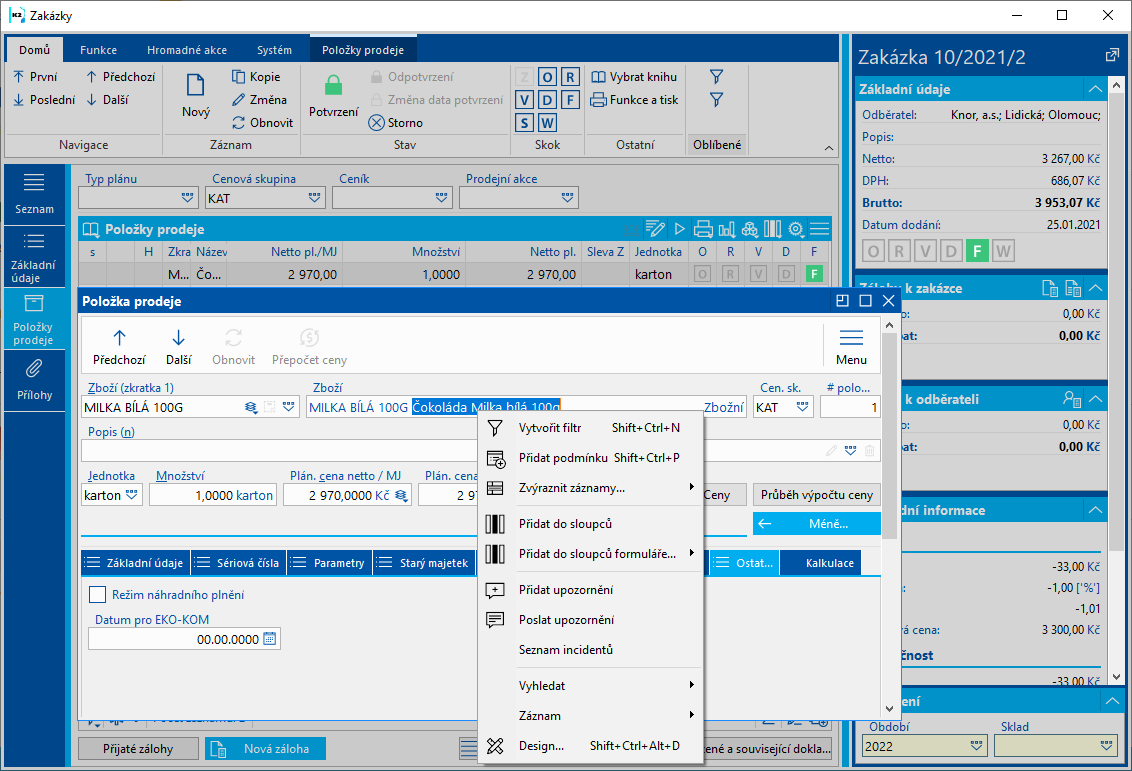
Task: Click the Množství 1,0000 karton field
Action: [x=213, y=495]
